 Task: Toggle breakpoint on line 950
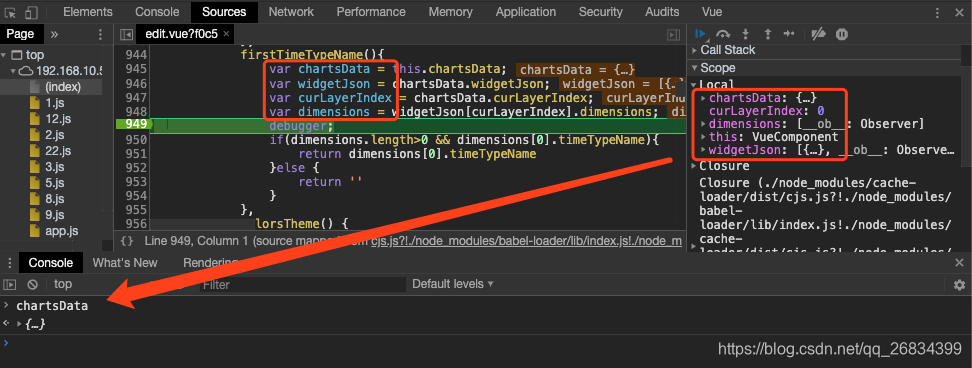pos(135,139)
